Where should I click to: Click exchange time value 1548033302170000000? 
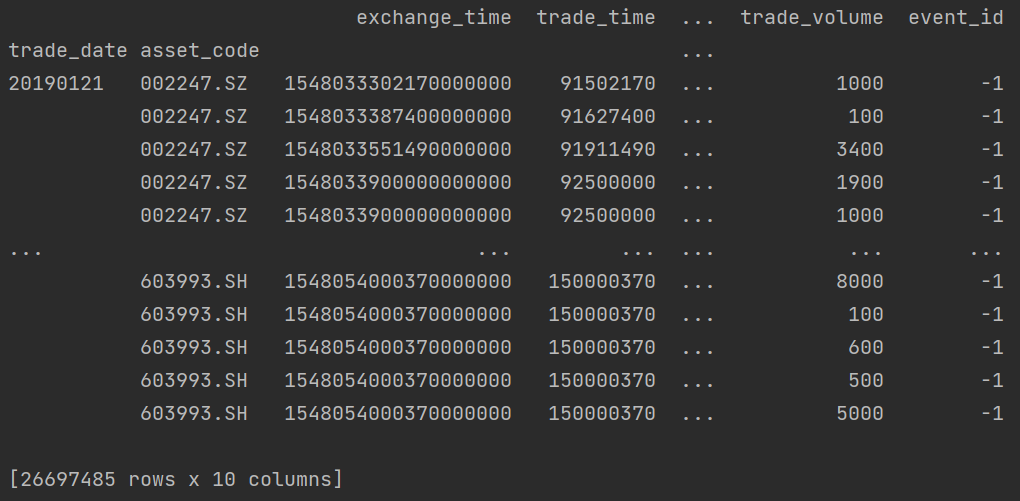pos(398,84)
